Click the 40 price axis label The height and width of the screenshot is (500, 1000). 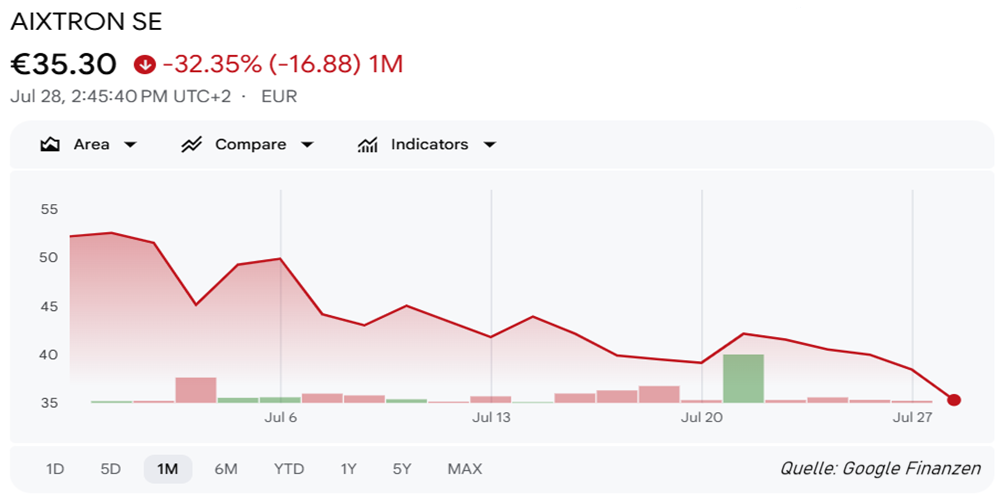50,355
